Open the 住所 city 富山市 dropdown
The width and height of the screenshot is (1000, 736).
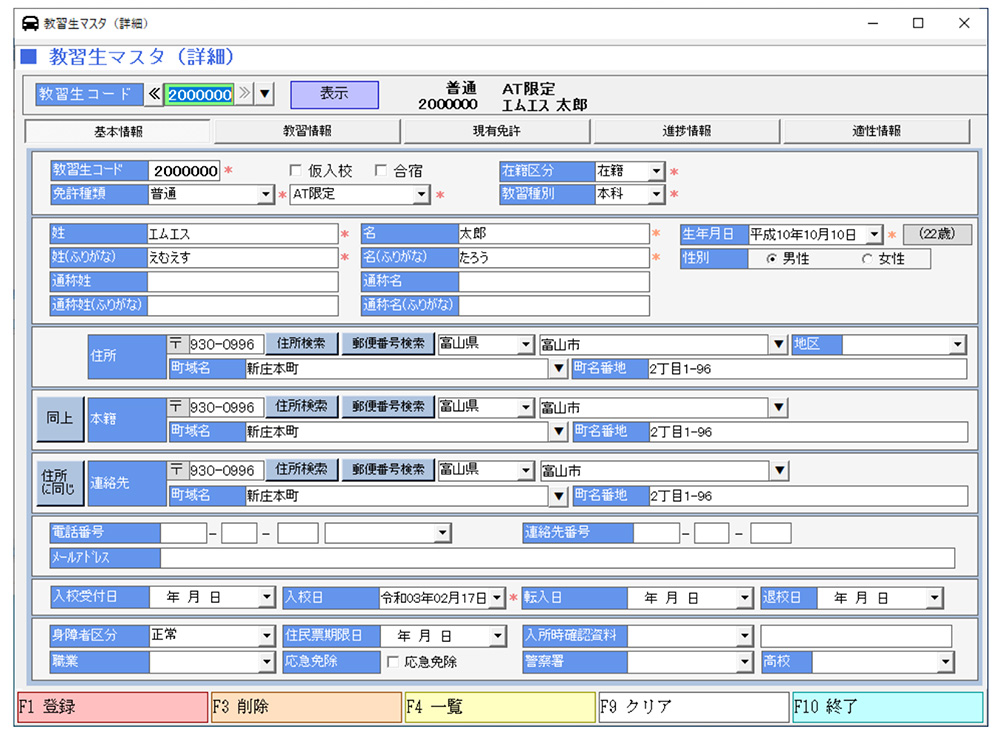point(779,344)
